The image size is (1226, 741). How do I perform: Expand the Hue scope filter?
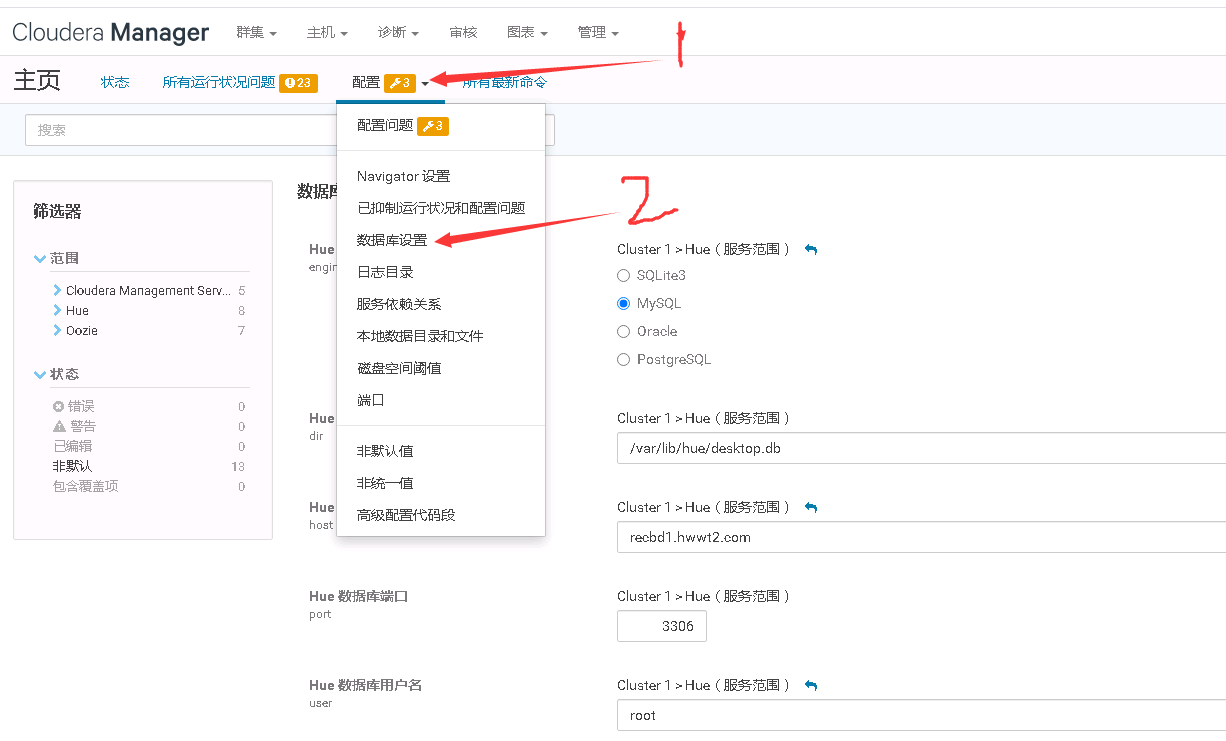tap(71, 311)
